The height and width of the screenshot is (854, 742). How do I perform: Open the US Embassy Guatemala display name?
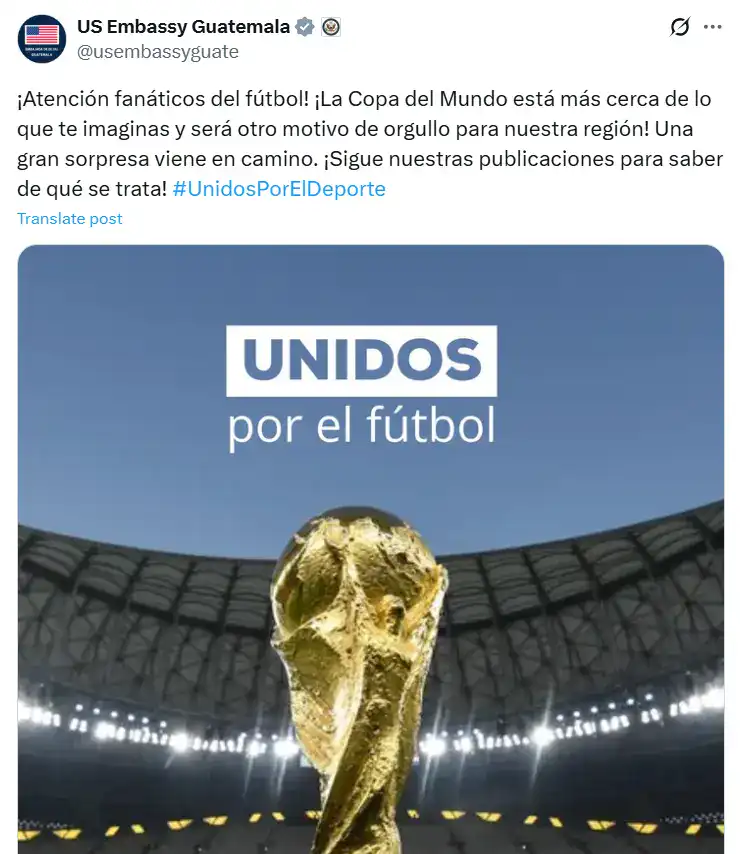coord(183,27)
